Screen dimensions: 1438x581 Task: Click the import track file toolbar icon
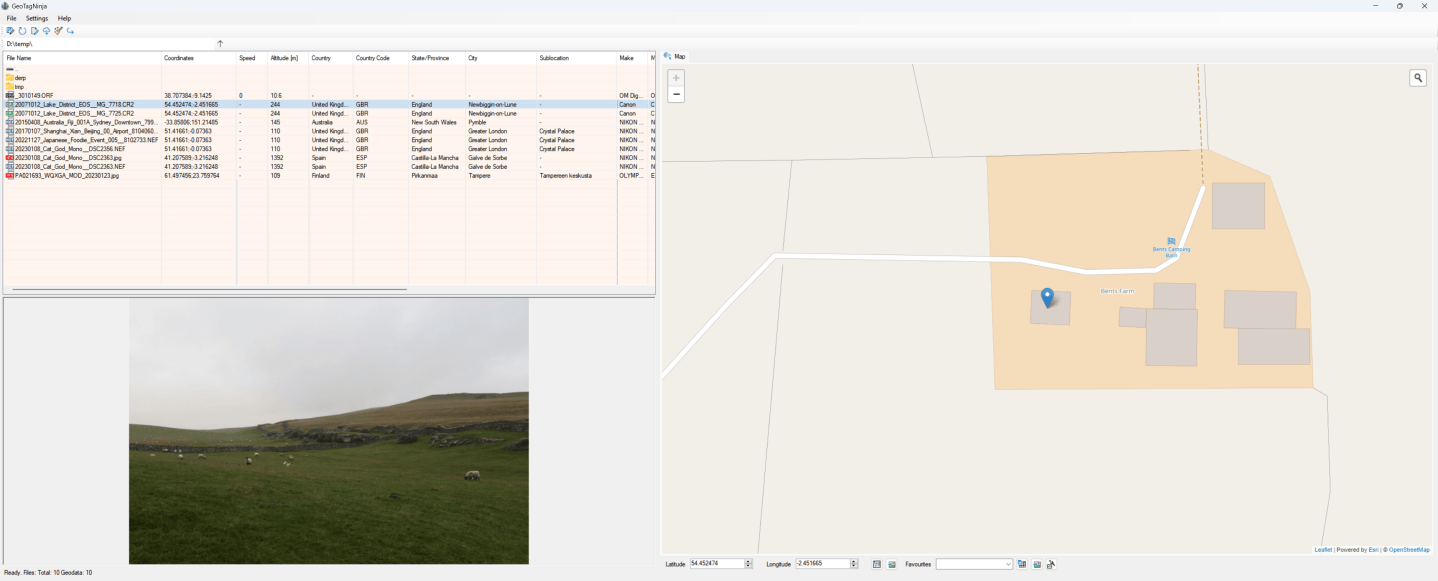[35, 31]
